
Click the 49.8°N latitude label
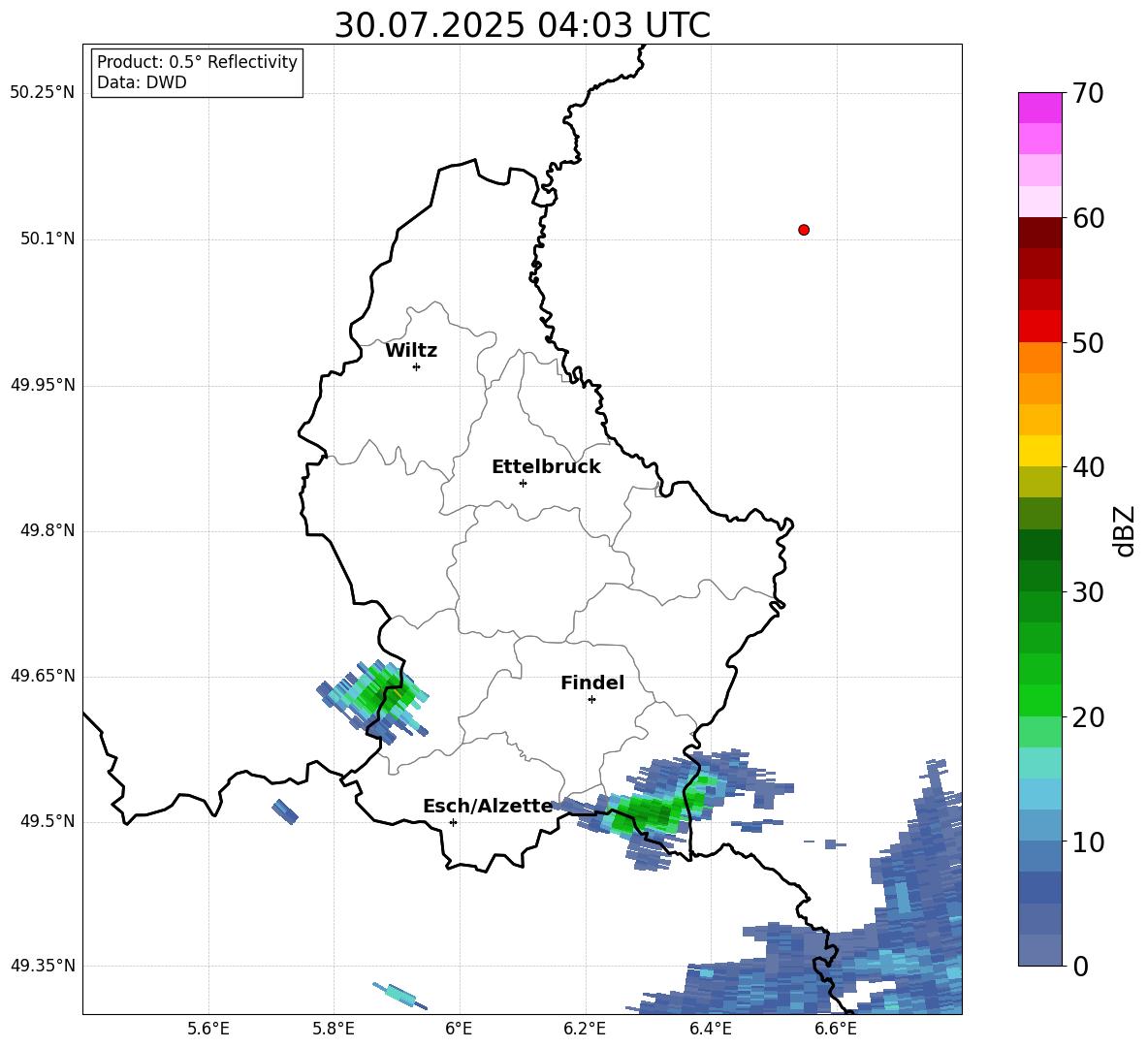(x=48, y=530)
